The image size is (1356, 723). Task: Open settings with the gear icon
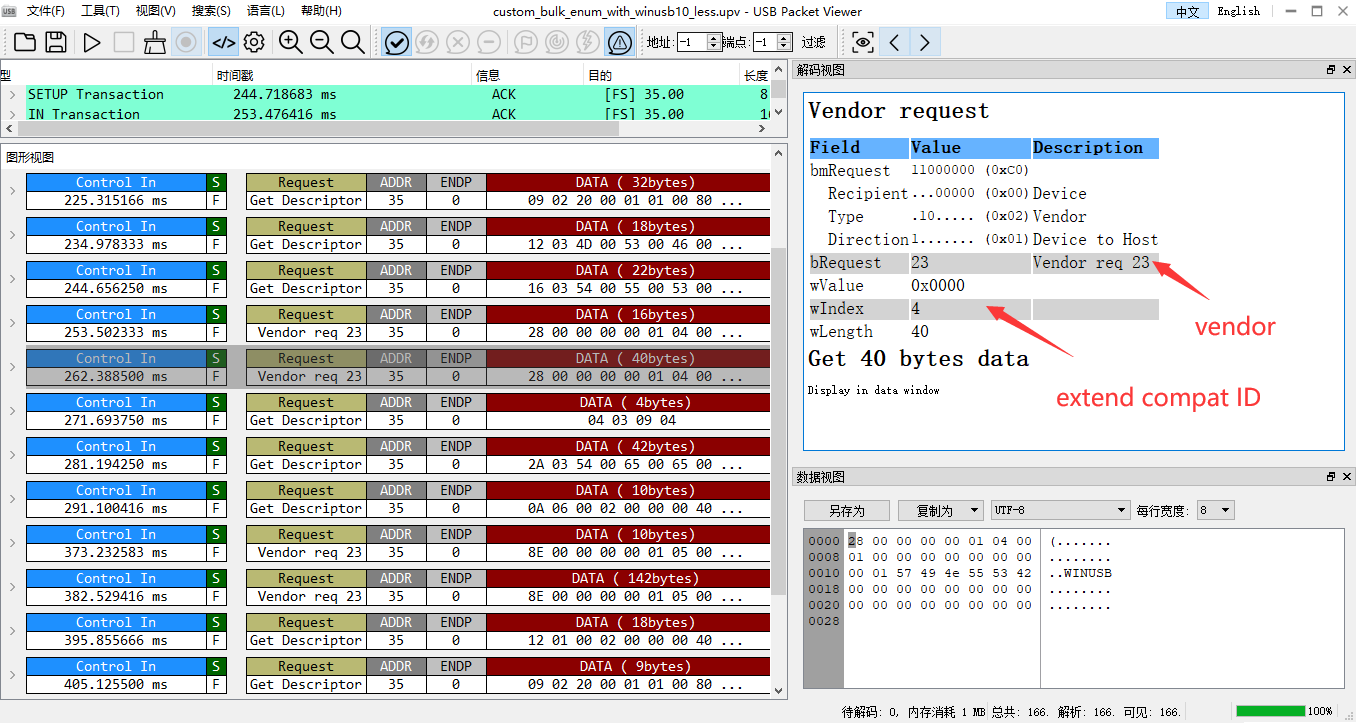tap(254, 42)
